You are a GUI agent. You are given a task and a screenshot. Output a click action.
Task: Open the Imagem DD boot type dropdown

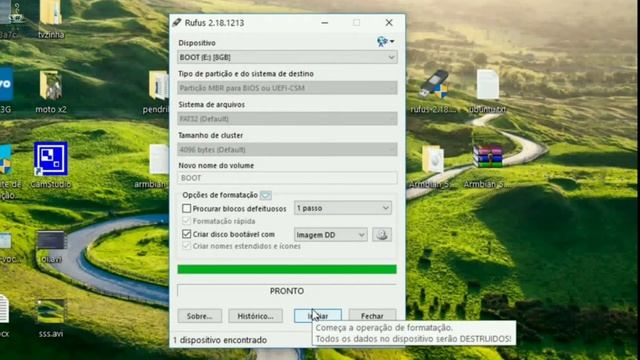(330, 235)
